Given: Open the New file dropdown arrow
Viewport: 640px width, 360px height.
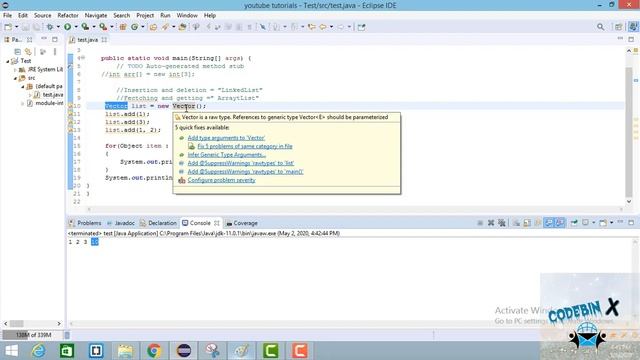Looking at the screenshot, I should pyautogui.click(x=16, y=27).
